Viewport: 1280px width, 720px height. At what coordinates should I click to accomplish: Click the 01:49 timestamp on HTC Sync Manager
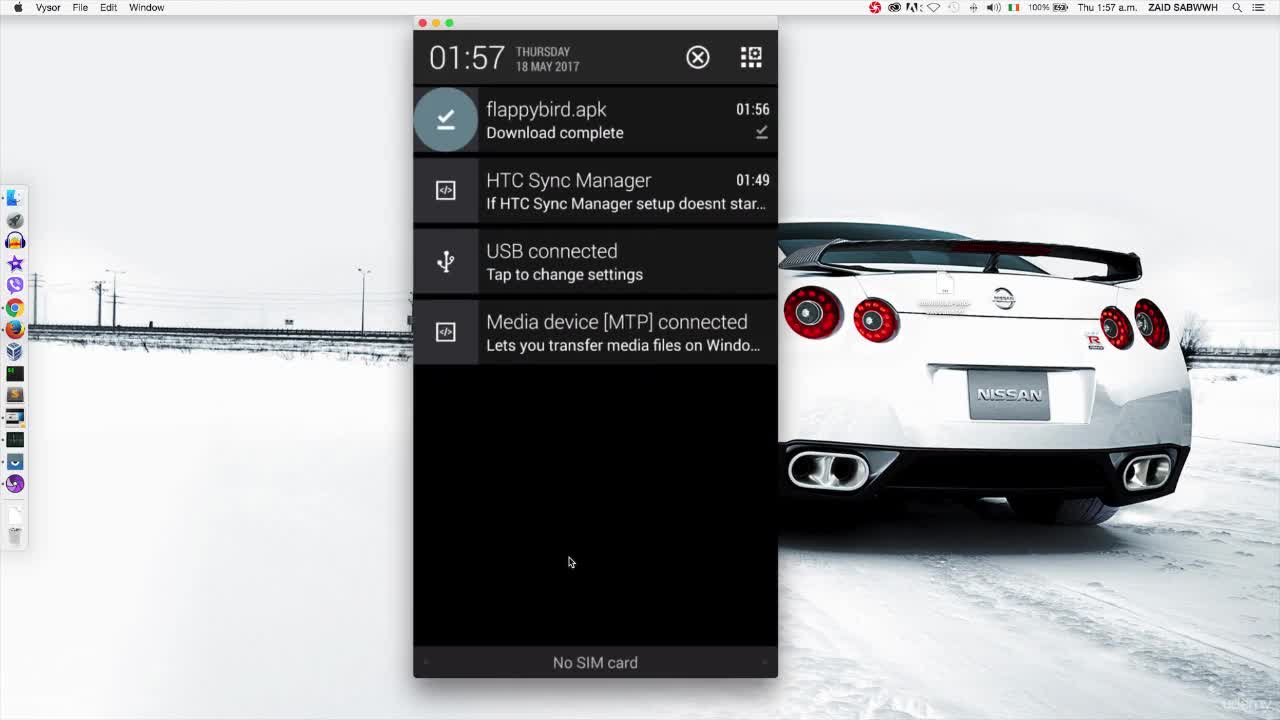click(x=752, y=180)
